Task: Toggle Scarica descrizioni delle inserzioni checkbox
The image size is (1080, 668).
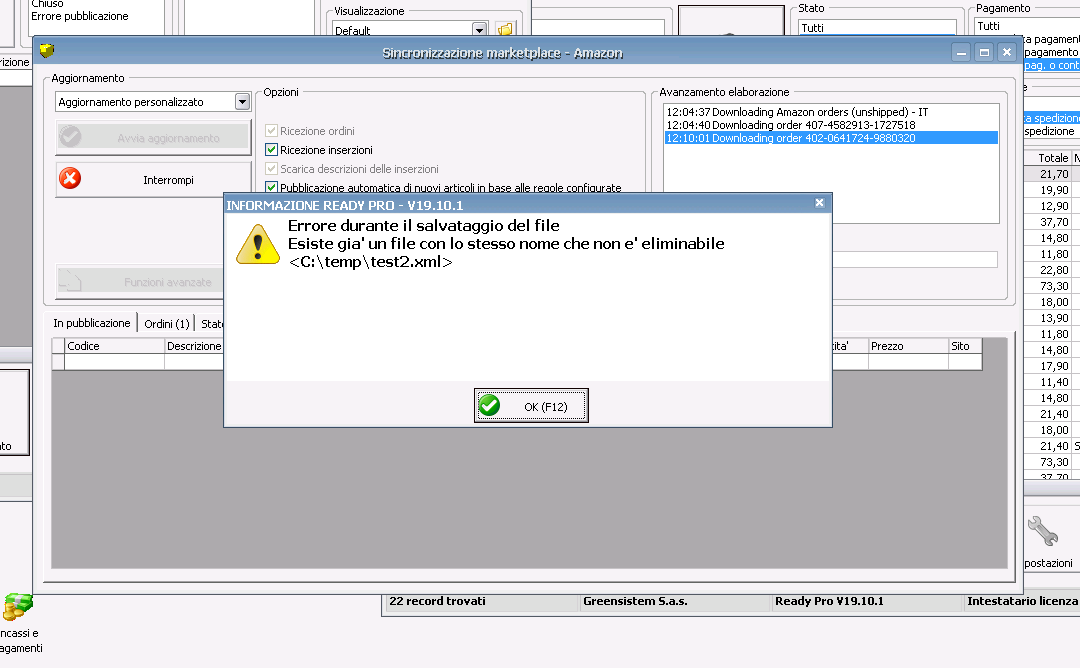Action: pyautogui.click(x=271, y=168)
